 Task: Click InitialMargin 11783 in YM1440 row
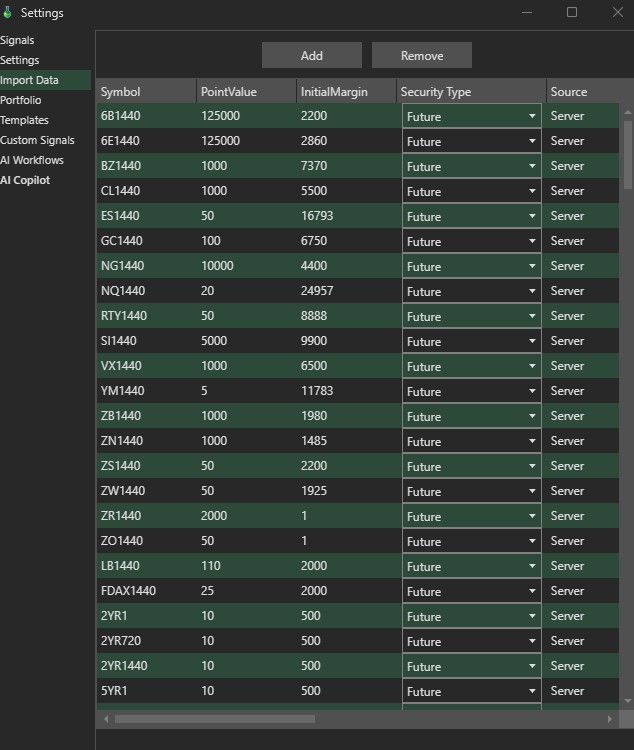pyautogui.click(x=317, y=391)
